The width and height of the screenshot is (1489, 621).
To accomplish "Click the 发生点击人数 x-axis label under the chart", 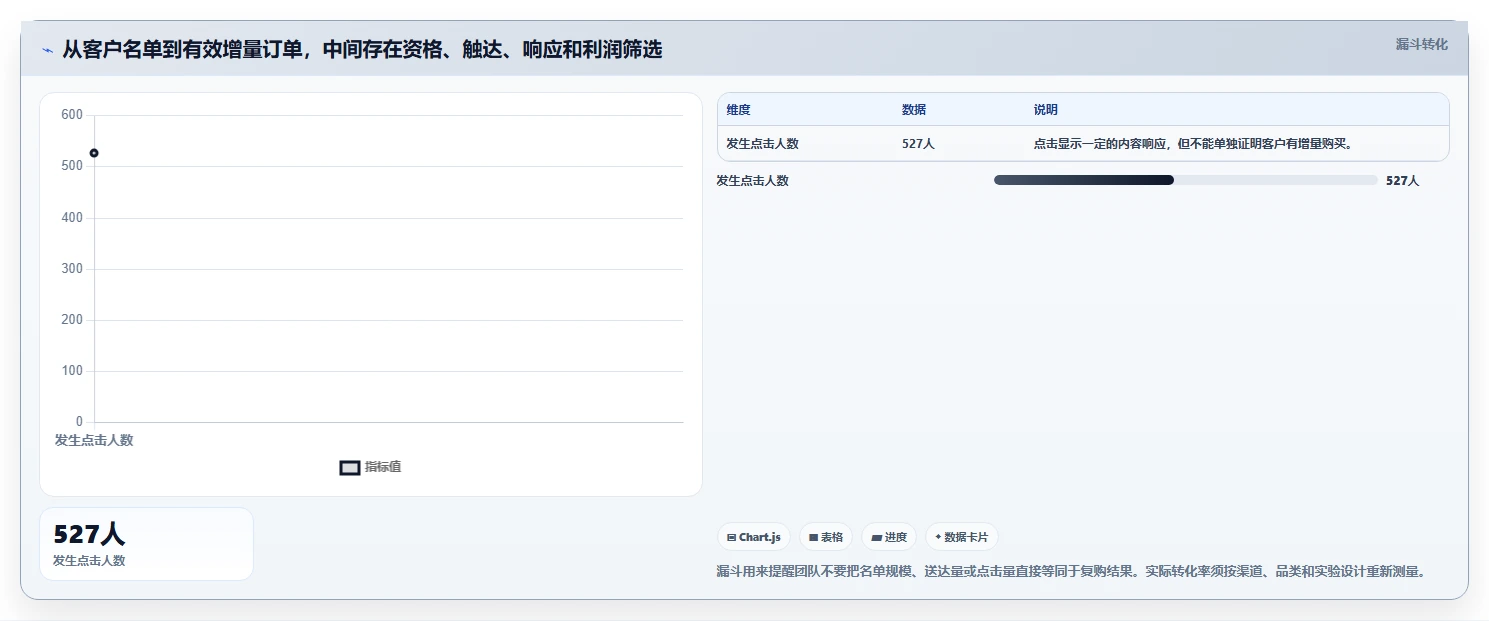I will (x=94, y=440).
